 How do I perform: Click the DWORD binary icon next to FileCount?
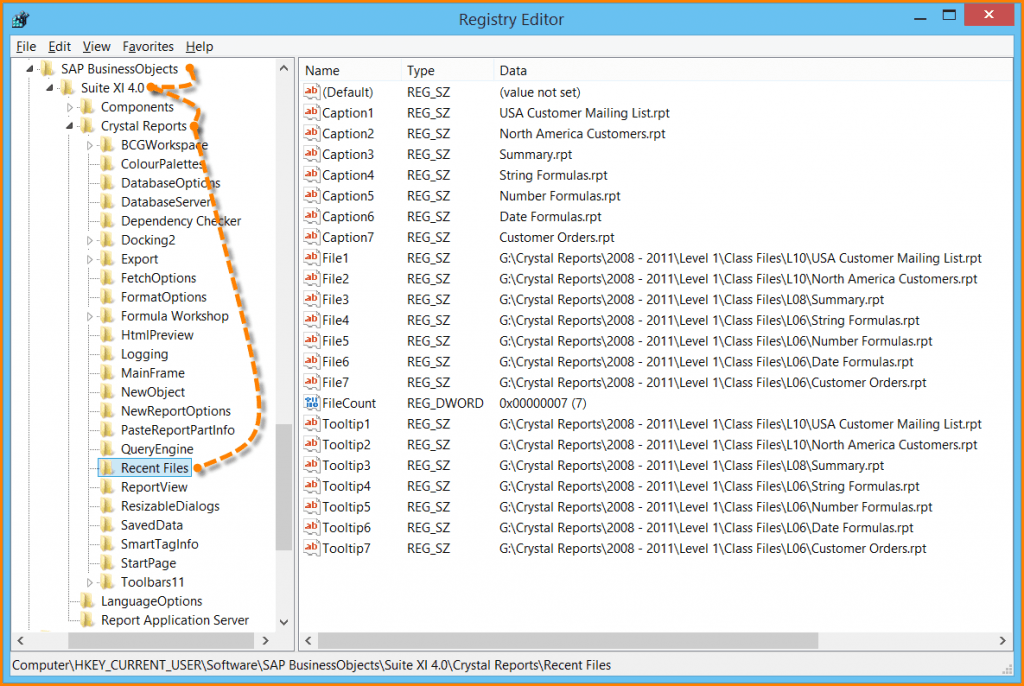(312, 402)
